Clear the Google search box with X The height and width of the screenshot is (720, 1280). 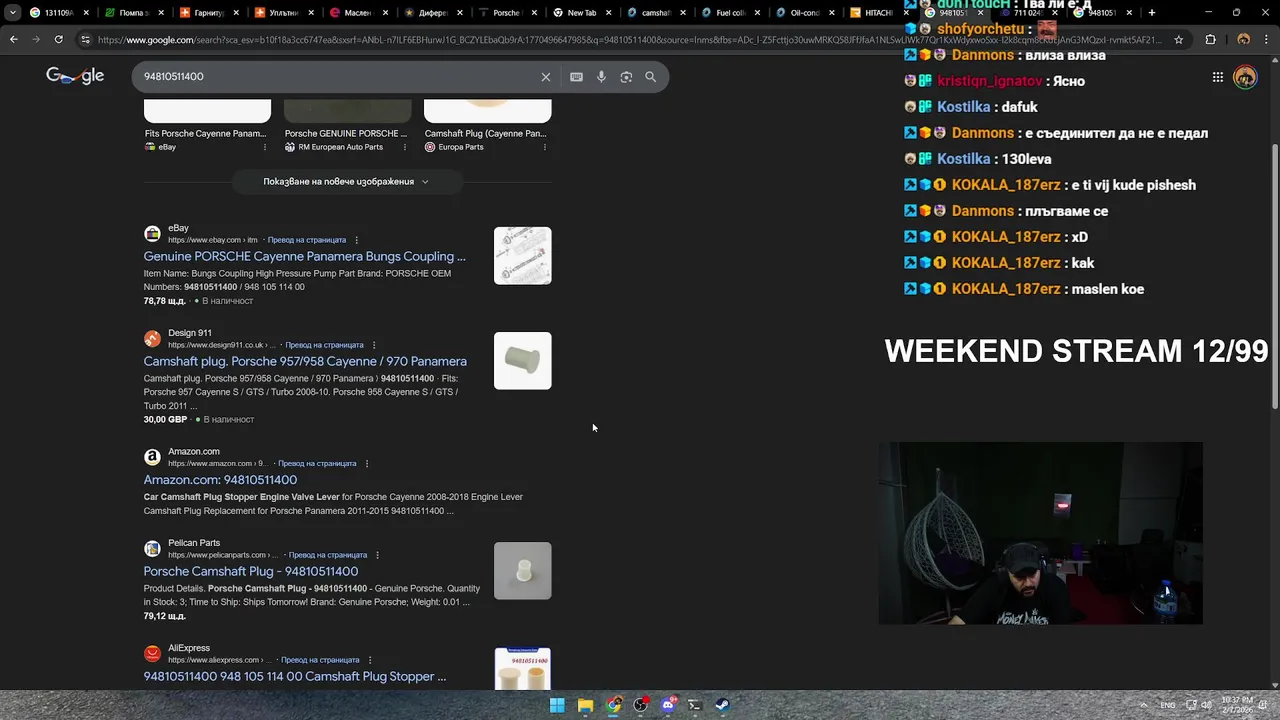[546, 77]
